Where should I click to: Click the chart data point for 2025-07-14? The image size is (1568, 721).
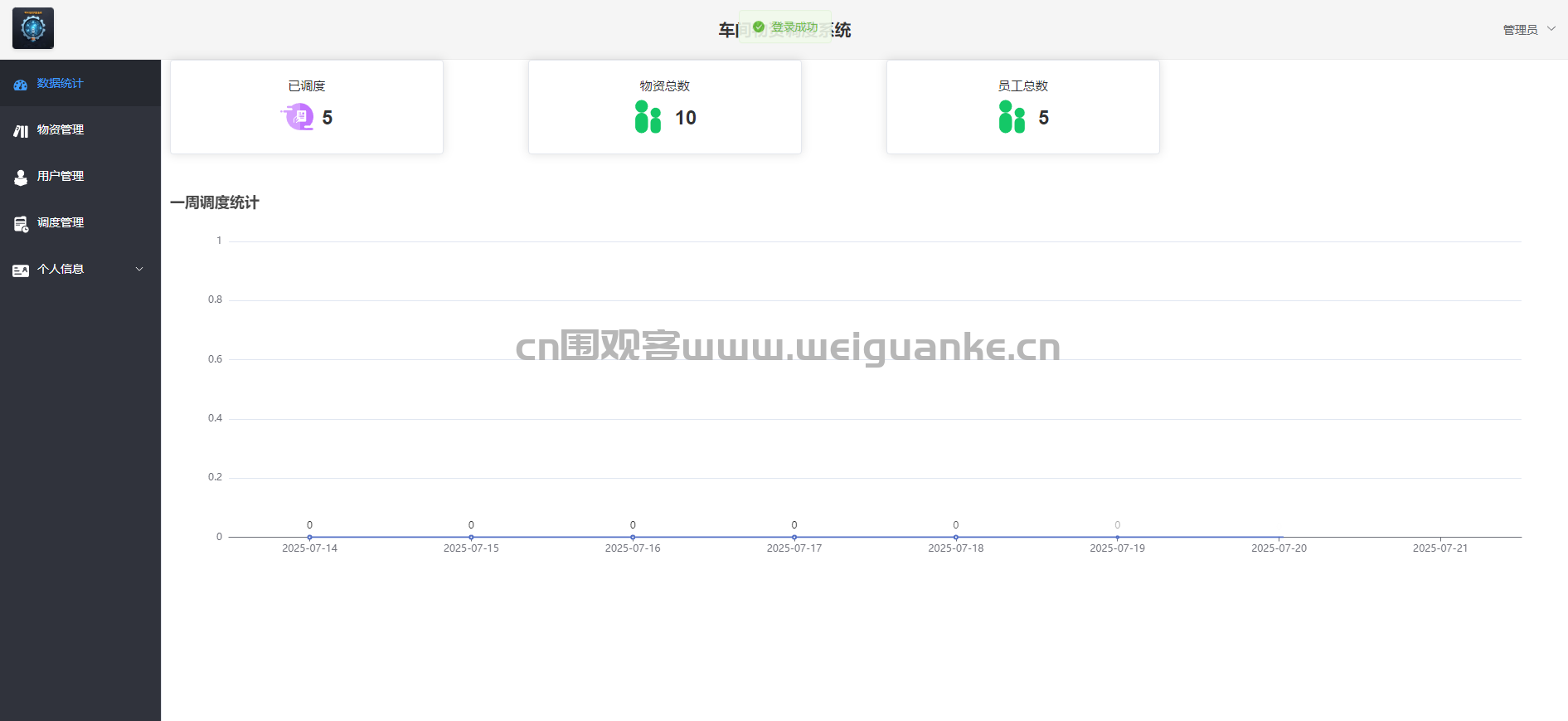[x=310, y=538]
